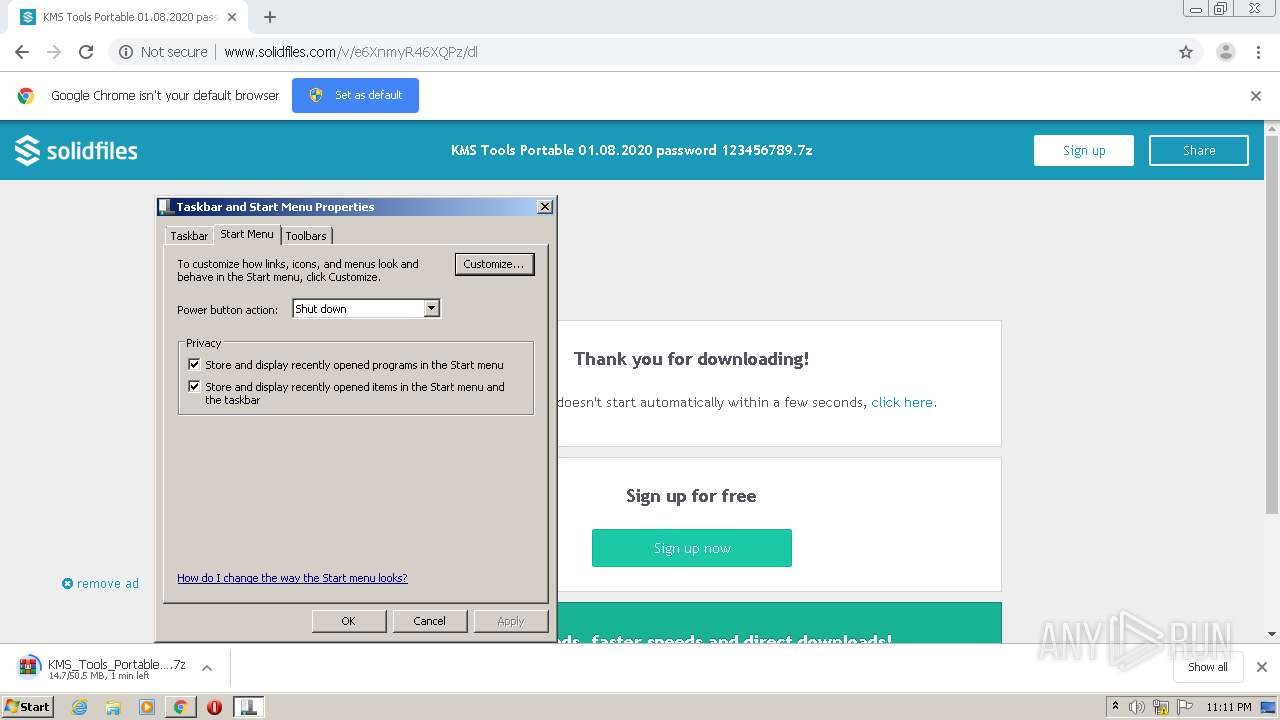Open the Start menu help link
Screen dimensions: 1280x720
(292, 578)
